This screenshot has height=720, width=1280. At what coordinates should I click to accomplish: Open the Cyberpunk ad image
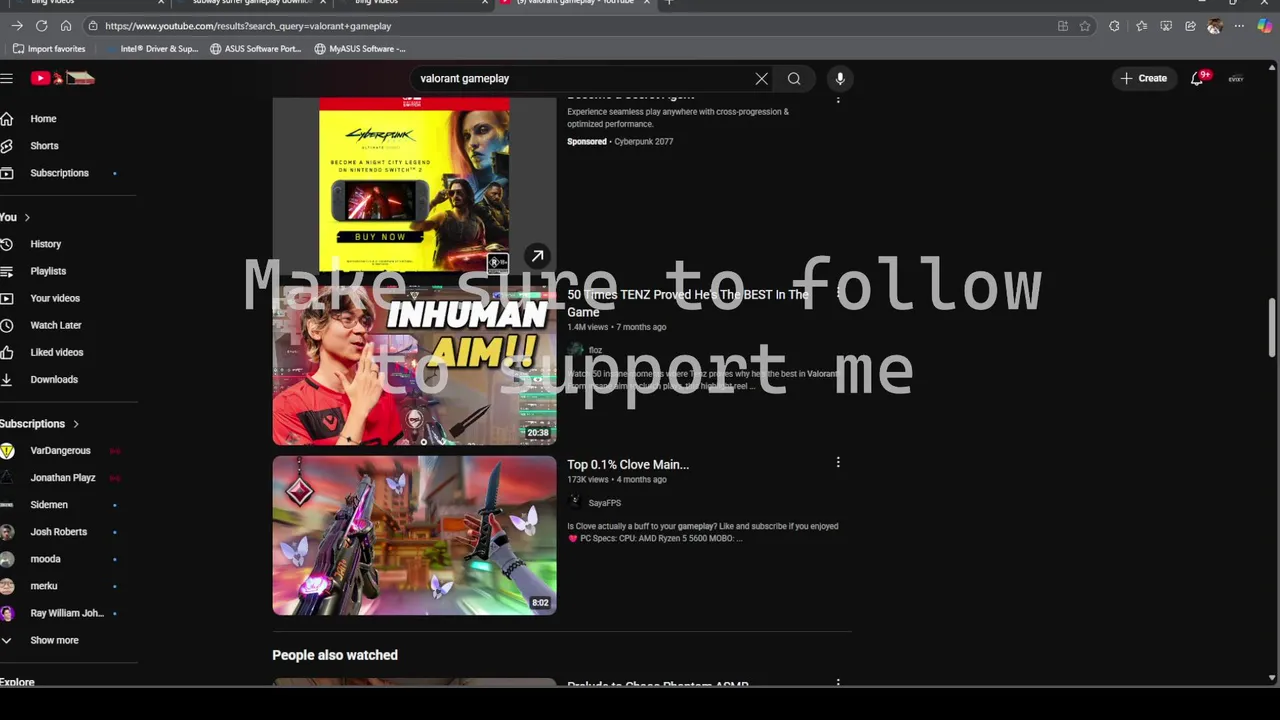pyautogui.click(x=414, y=185)
